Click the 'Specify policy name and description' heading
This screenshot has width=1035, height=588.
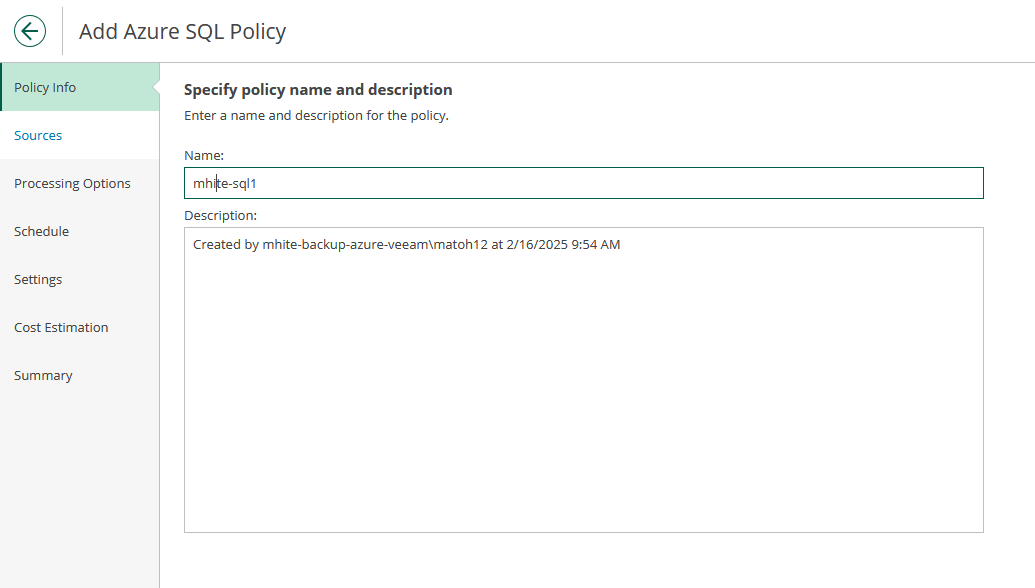(x=318, y=90)
